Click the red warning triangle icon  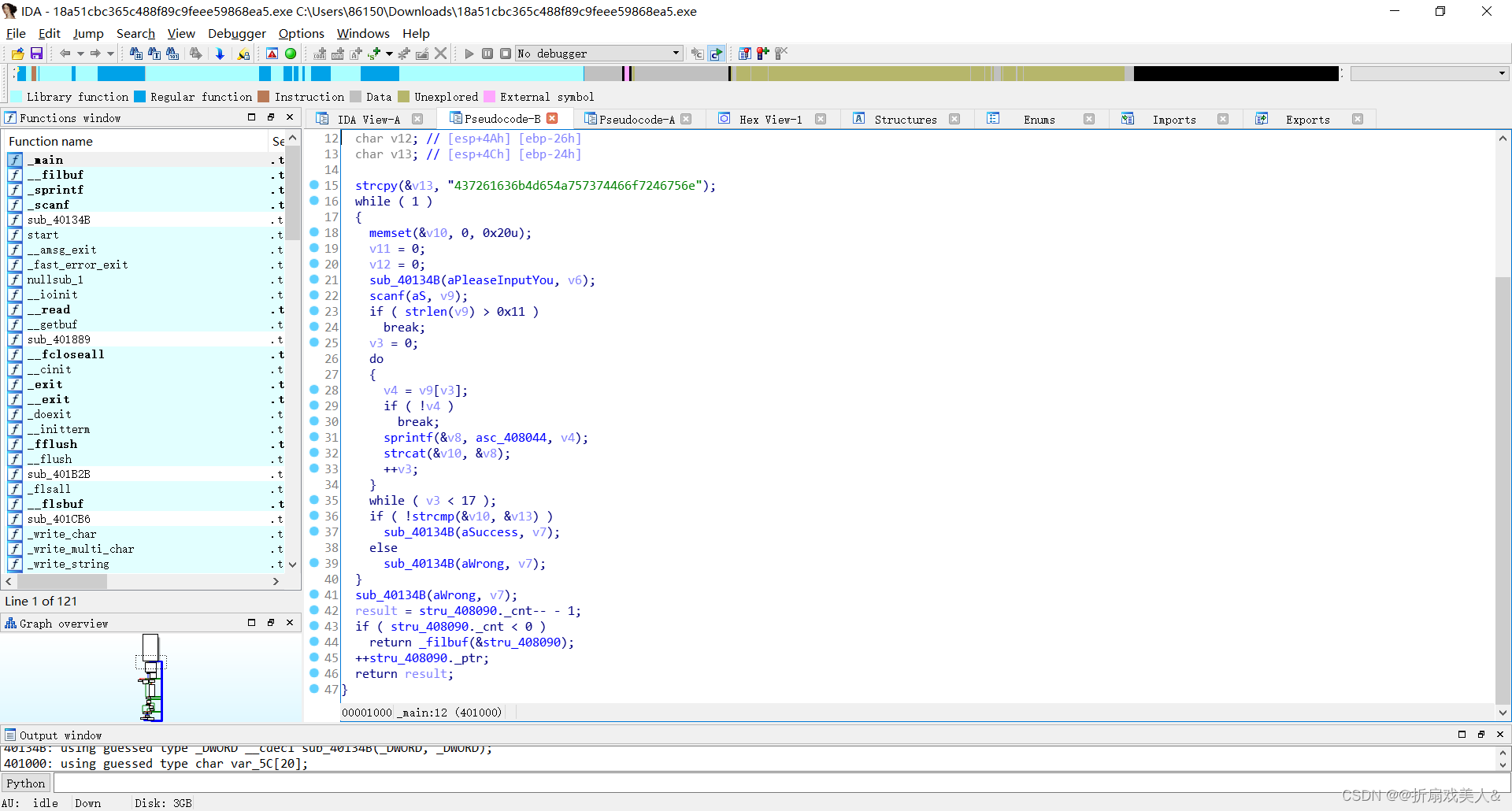click(x=272, y=54)
